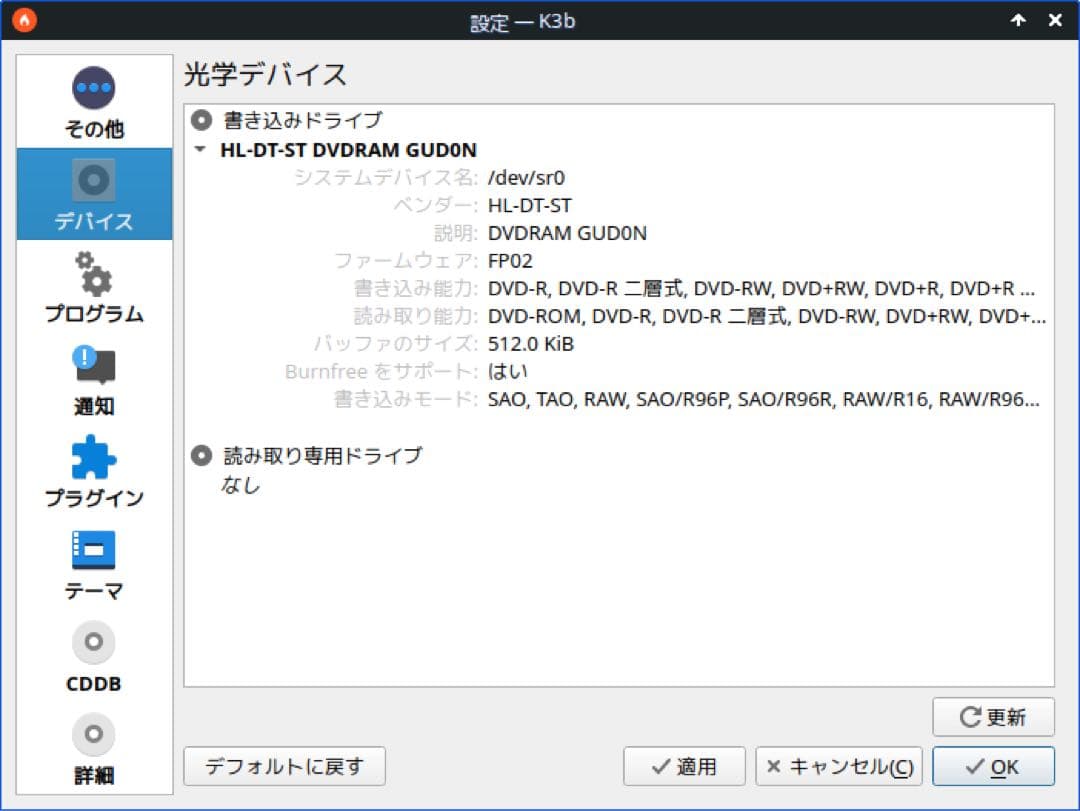This screenshot has width=1080, height=811.
Task: Click the 書き込みモード row with SAO, TAO
Action: [763, 400]
